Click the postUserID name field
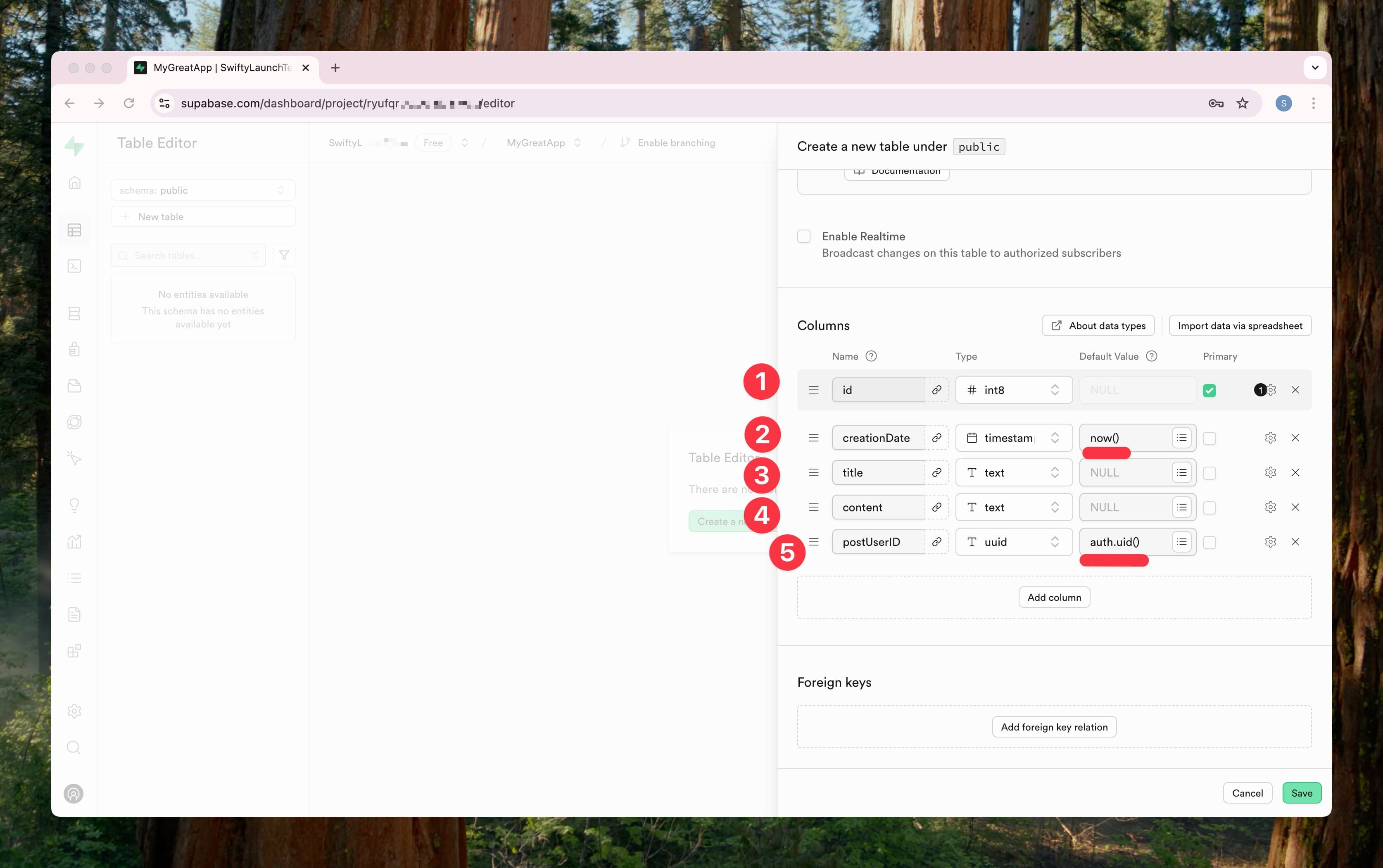Viewport: 1383px width, 868px height. 878,542
